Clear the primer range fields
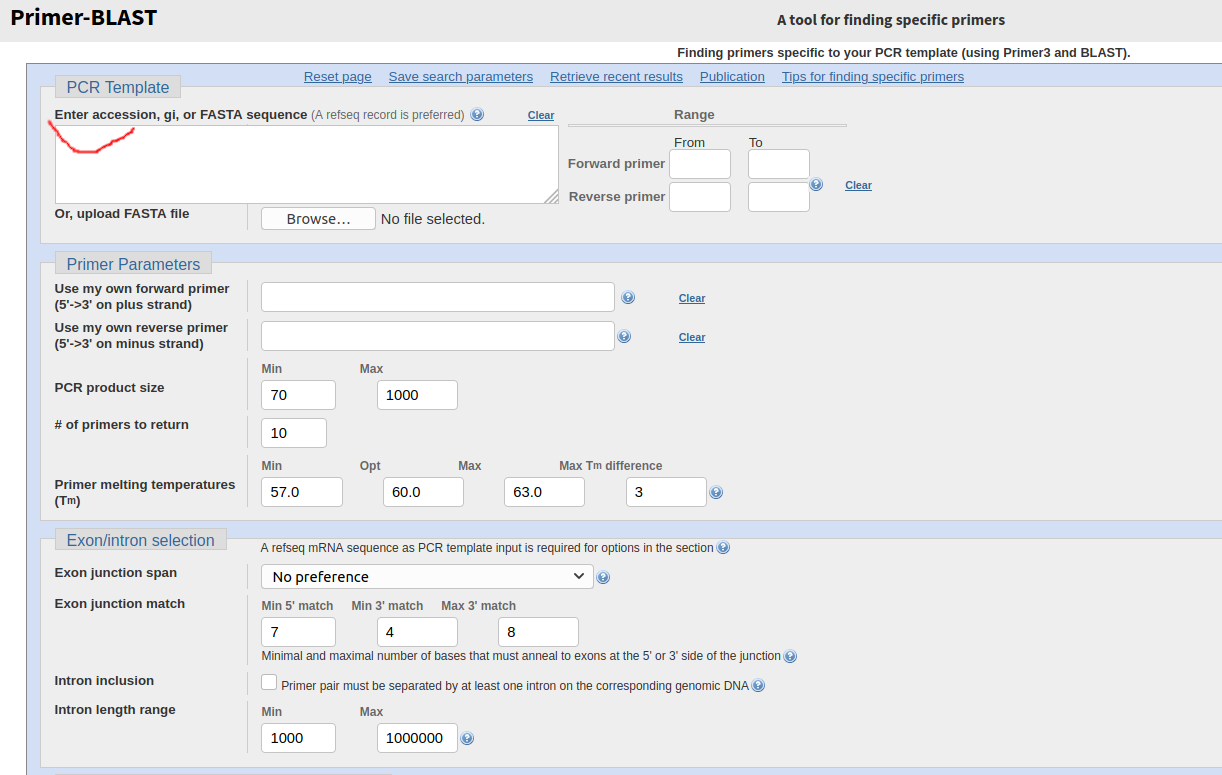 tap(858, 185)
